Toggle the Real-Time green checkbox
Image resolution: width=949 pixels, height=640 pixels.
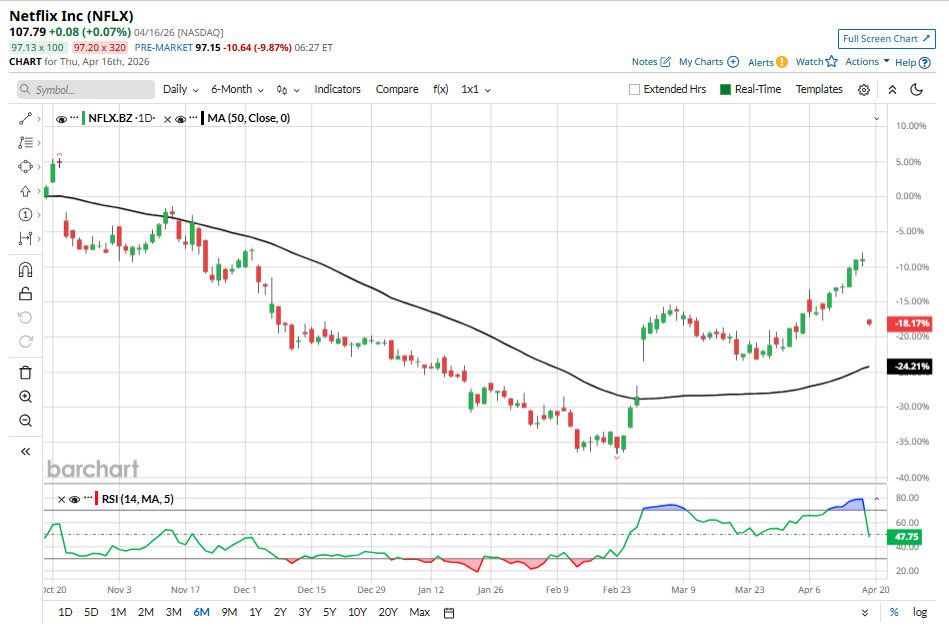(725, 90)
